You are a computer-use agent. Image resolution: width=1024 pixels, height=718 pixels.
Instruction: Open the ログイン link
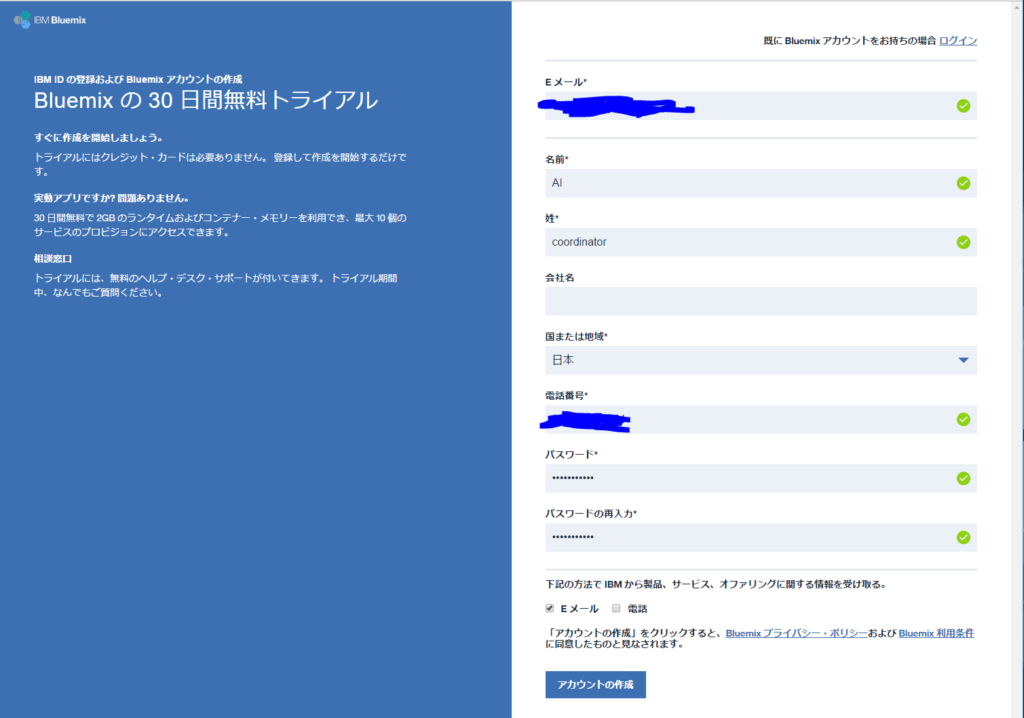coord(958,41)
